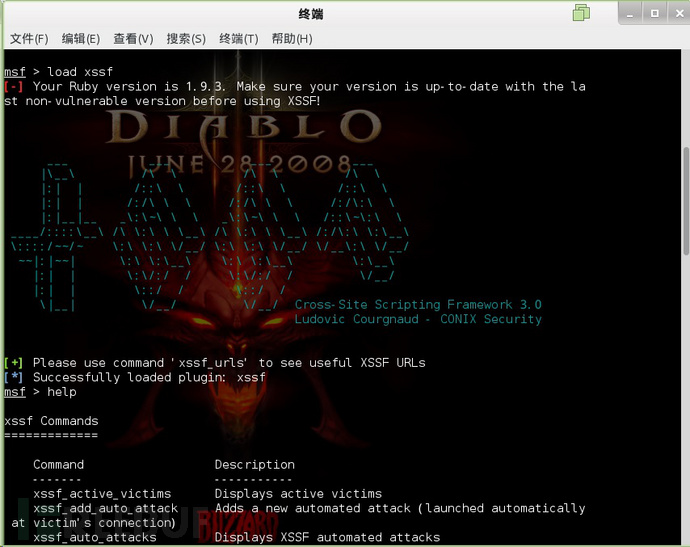Click the 终端 window title

(311, 14)
